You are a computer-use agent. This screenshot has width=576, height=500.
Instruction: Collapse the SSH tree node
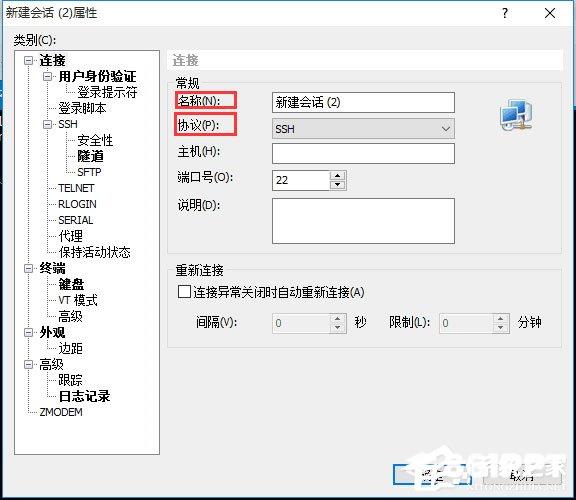[x=47, y=125]
